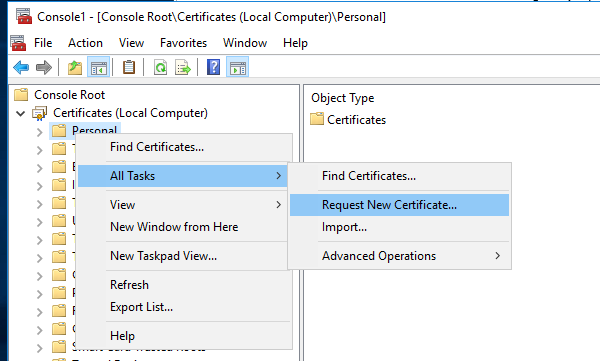The width and height of the screenshot is (600, 361).
Task: Click the MMC document icon beside File menu
Action: coord(18,42)
